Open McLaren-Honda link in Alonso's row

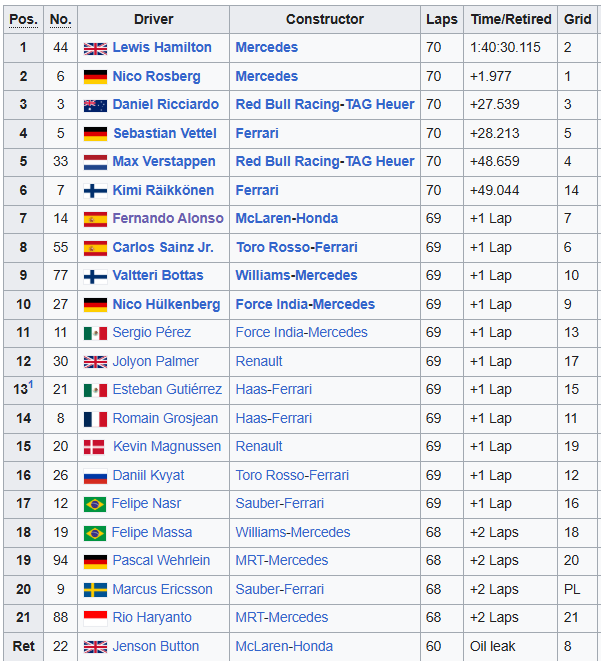pos(287,218)
